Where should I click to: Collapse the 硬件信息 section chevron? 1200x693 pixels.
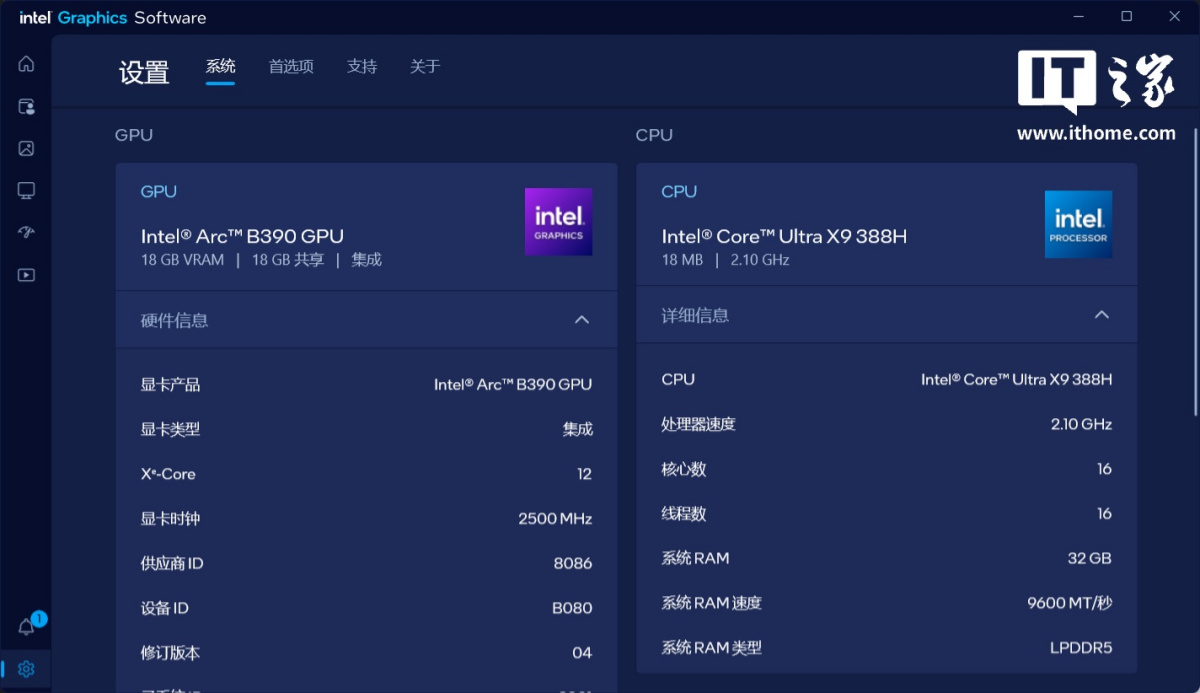(582, 320)
